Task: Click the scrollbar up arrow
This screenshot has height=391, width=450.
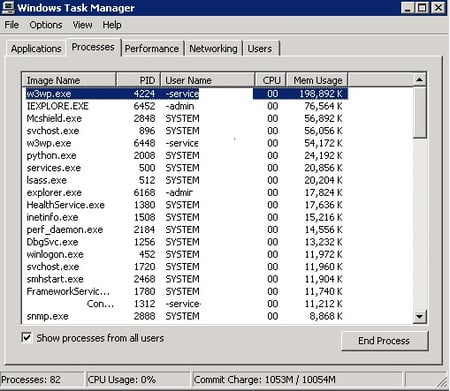Action: (x=419, y=80)
